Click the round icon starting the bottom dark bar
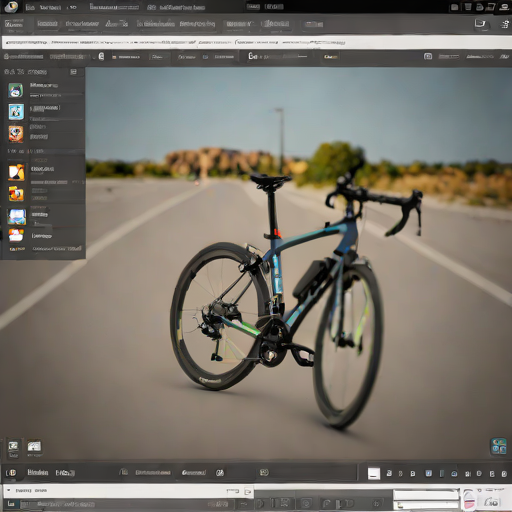This screenshot has height=512, width=512. pos(12,473)
